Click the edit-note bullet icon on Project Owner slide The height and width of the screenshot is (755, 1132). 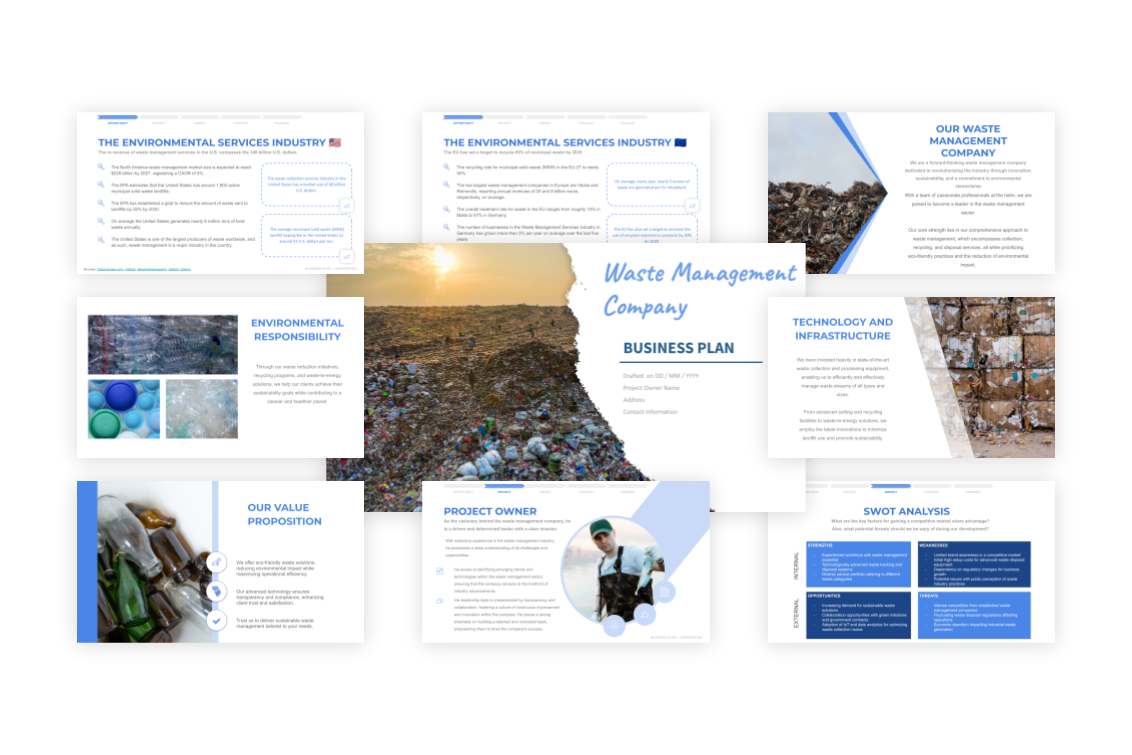click(x=441, y=571)
